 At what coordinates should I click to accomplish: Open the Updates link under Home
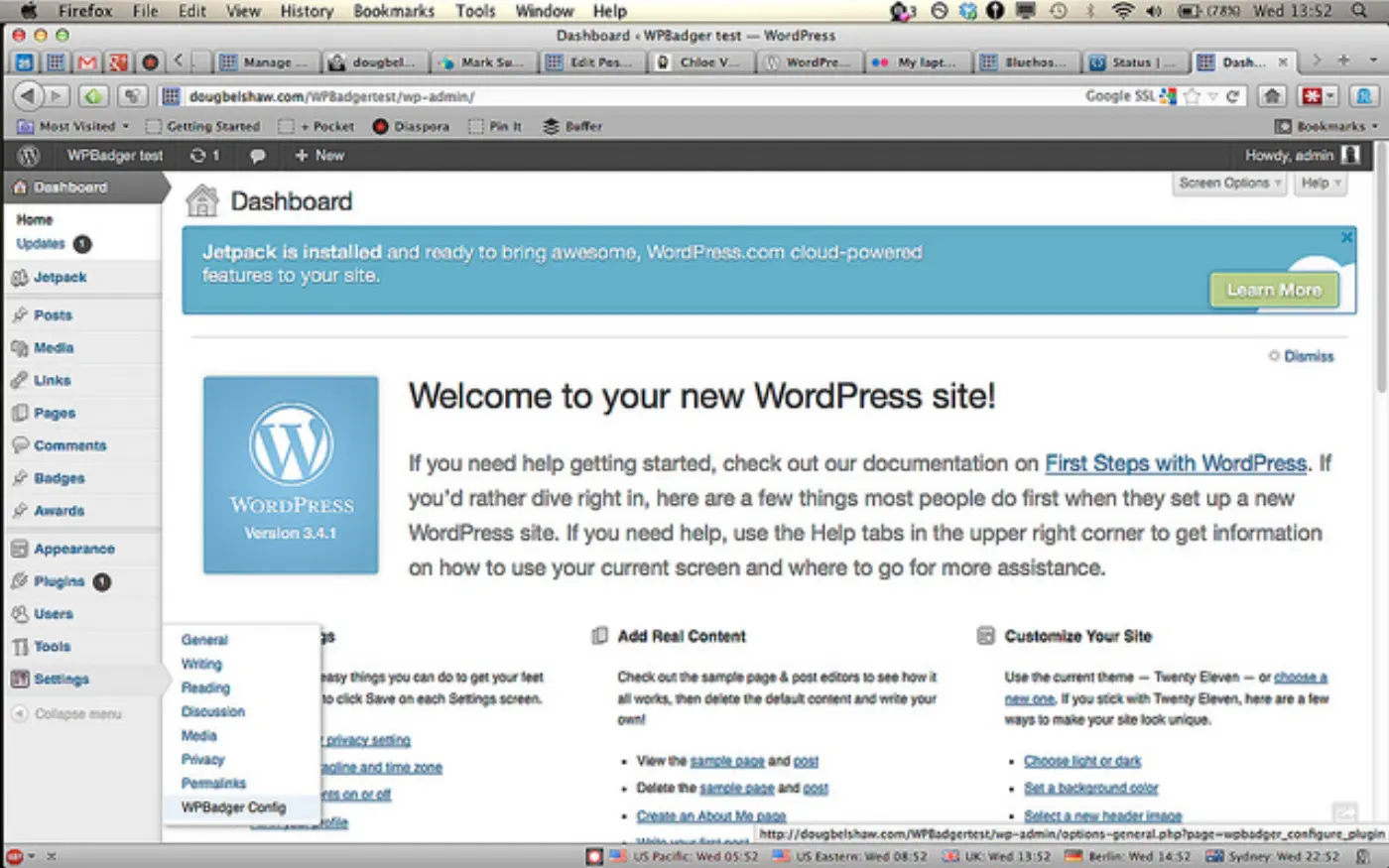[x=41, y=244]
